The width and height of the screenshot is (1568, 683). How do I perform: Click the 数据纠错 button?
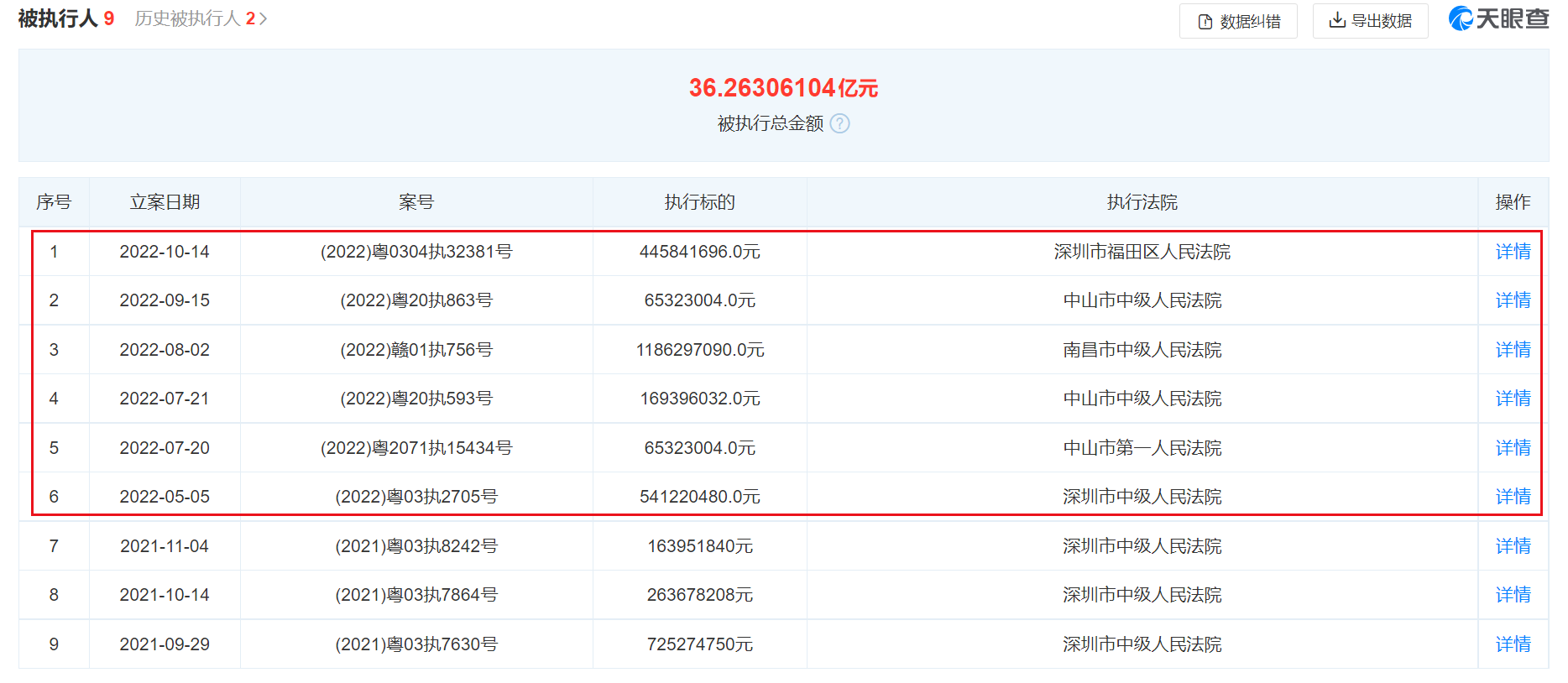click(x=1238, y=21)
